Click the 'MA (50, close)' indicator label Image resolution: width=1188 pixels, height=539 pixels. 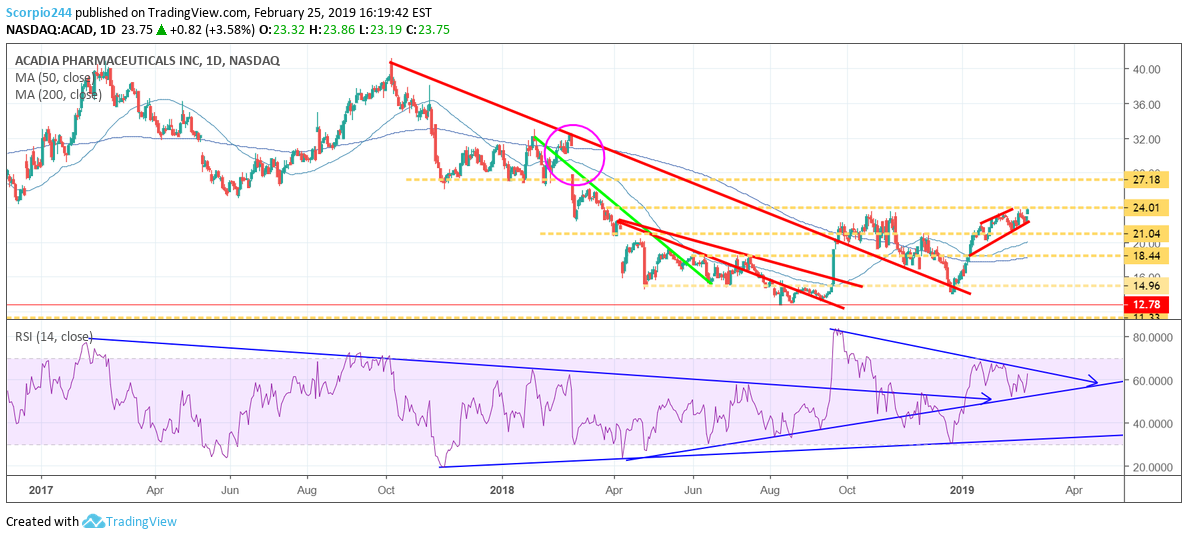[x=53, y=78]
